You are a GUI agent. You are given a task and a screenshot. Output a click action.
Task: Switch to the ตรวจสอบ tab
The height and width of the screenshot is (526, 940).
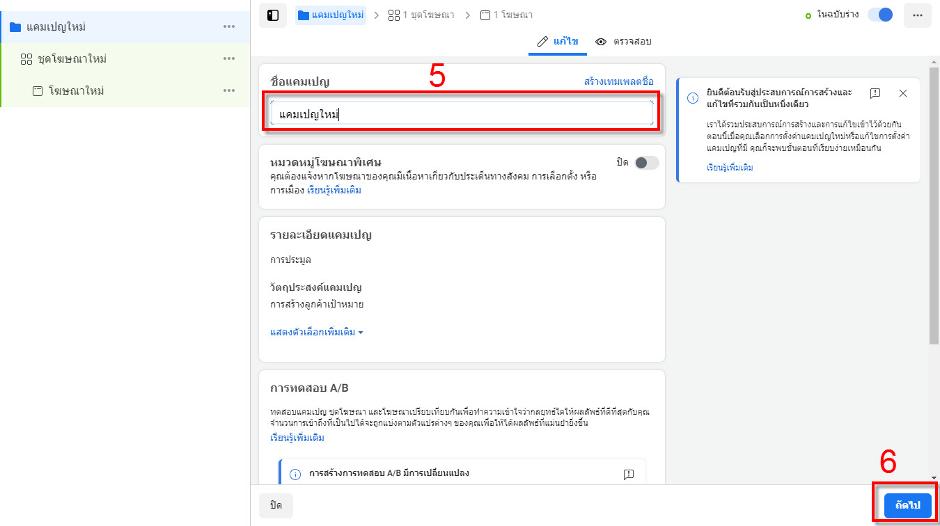pos(623,42)
